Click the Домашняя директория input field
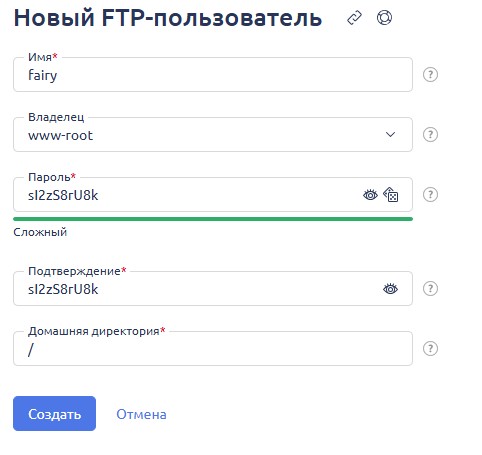 [213, 348]
